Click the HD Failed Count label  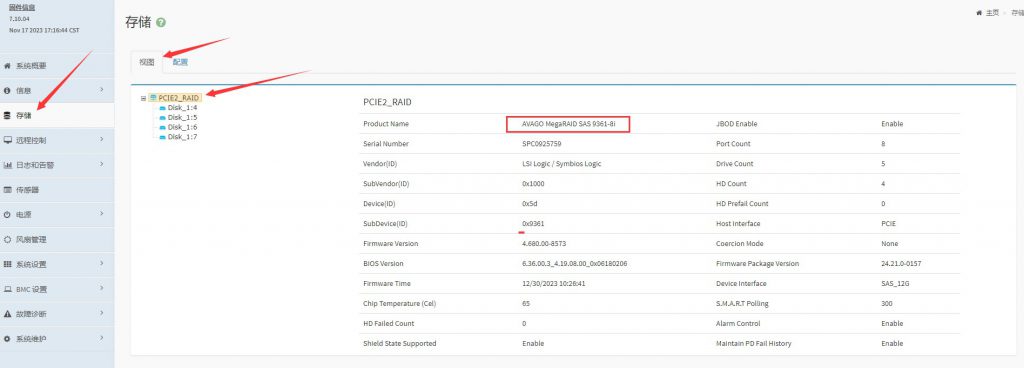389,323
